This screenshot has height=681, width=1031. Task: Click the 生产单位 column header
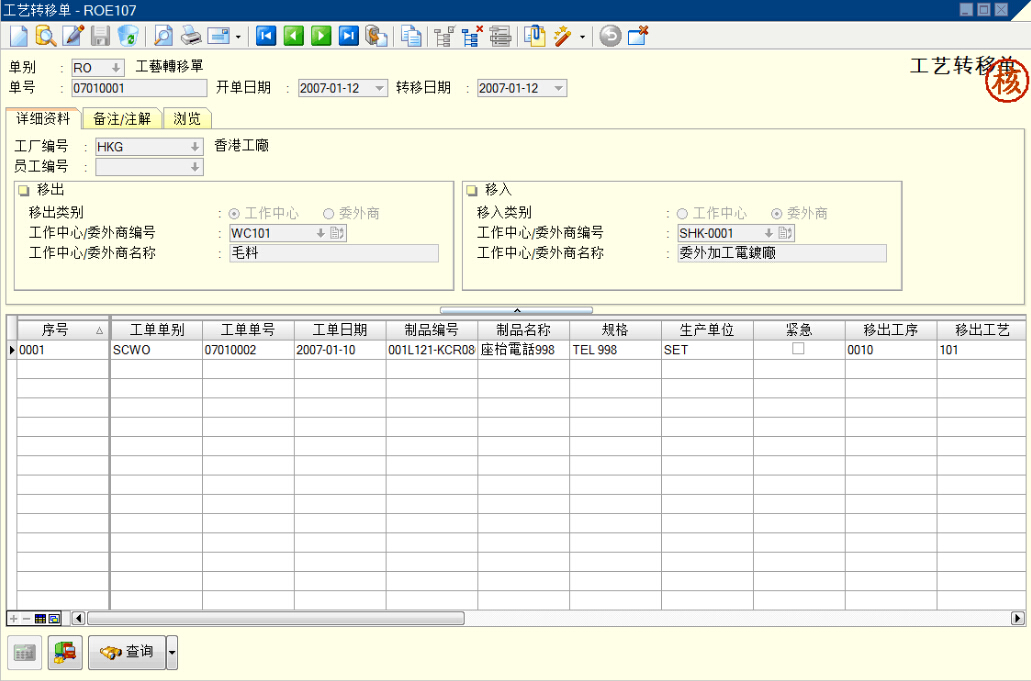[707, 330]
